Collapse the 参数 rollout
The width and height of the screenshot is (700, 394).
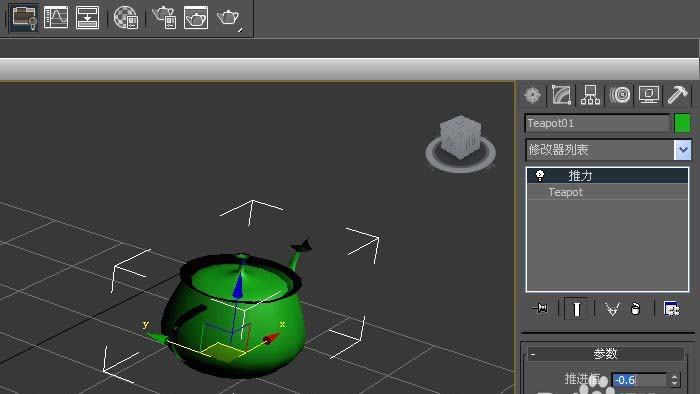(605, 354)
